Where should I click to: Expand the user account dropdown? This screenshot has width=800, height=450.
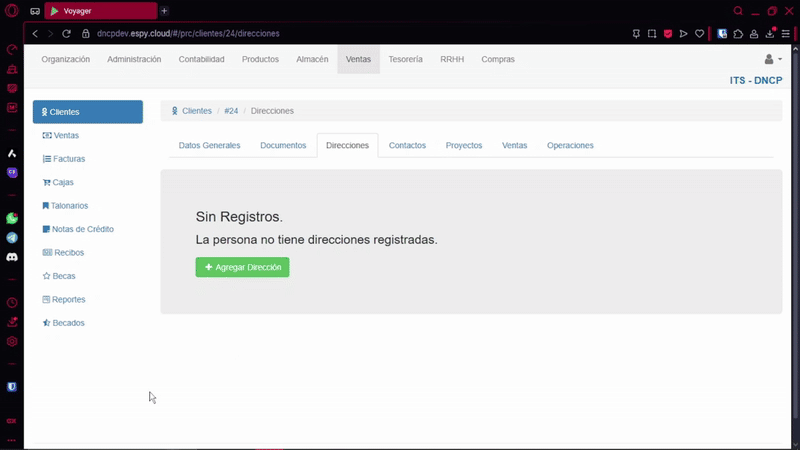(x=772, y=59)
